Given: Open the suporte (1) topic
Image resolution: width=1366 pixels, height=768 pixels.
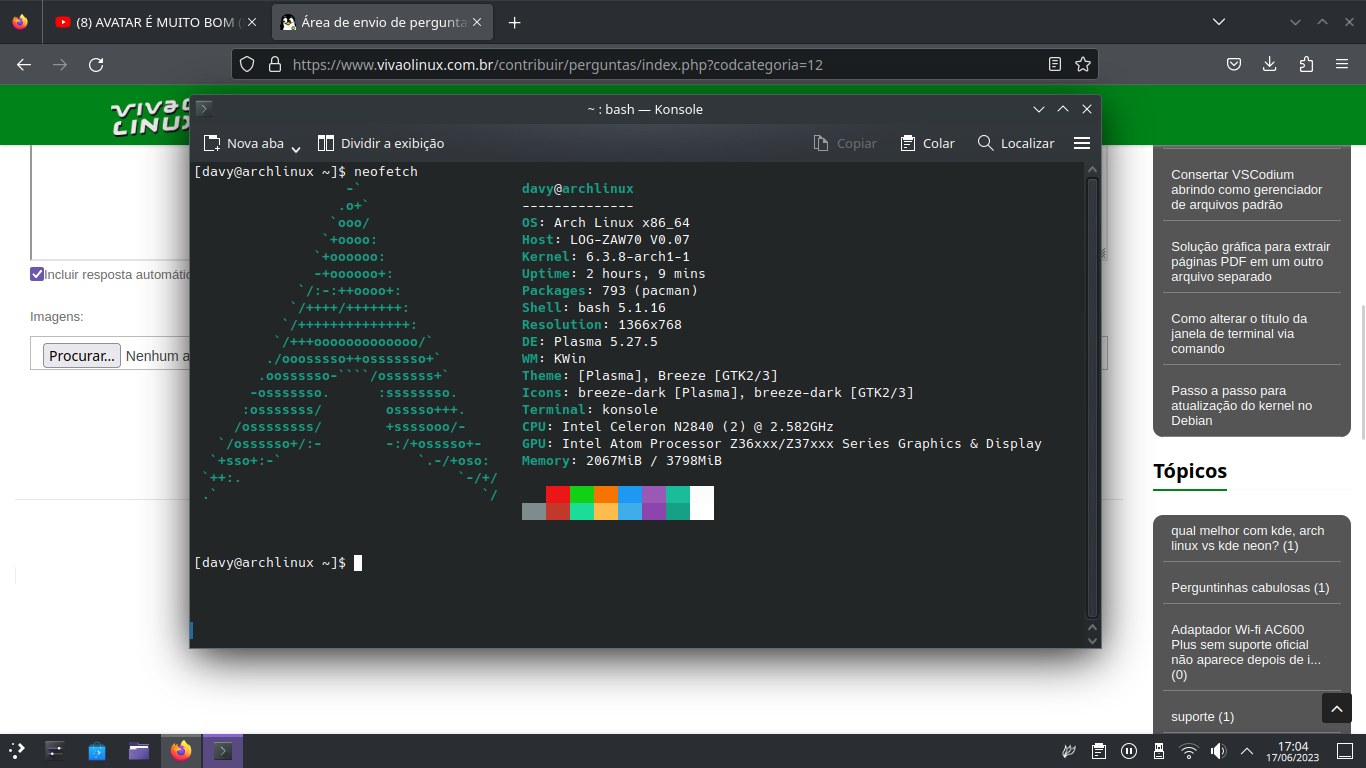Looking at the screenshot, I should coord(1202,716).
